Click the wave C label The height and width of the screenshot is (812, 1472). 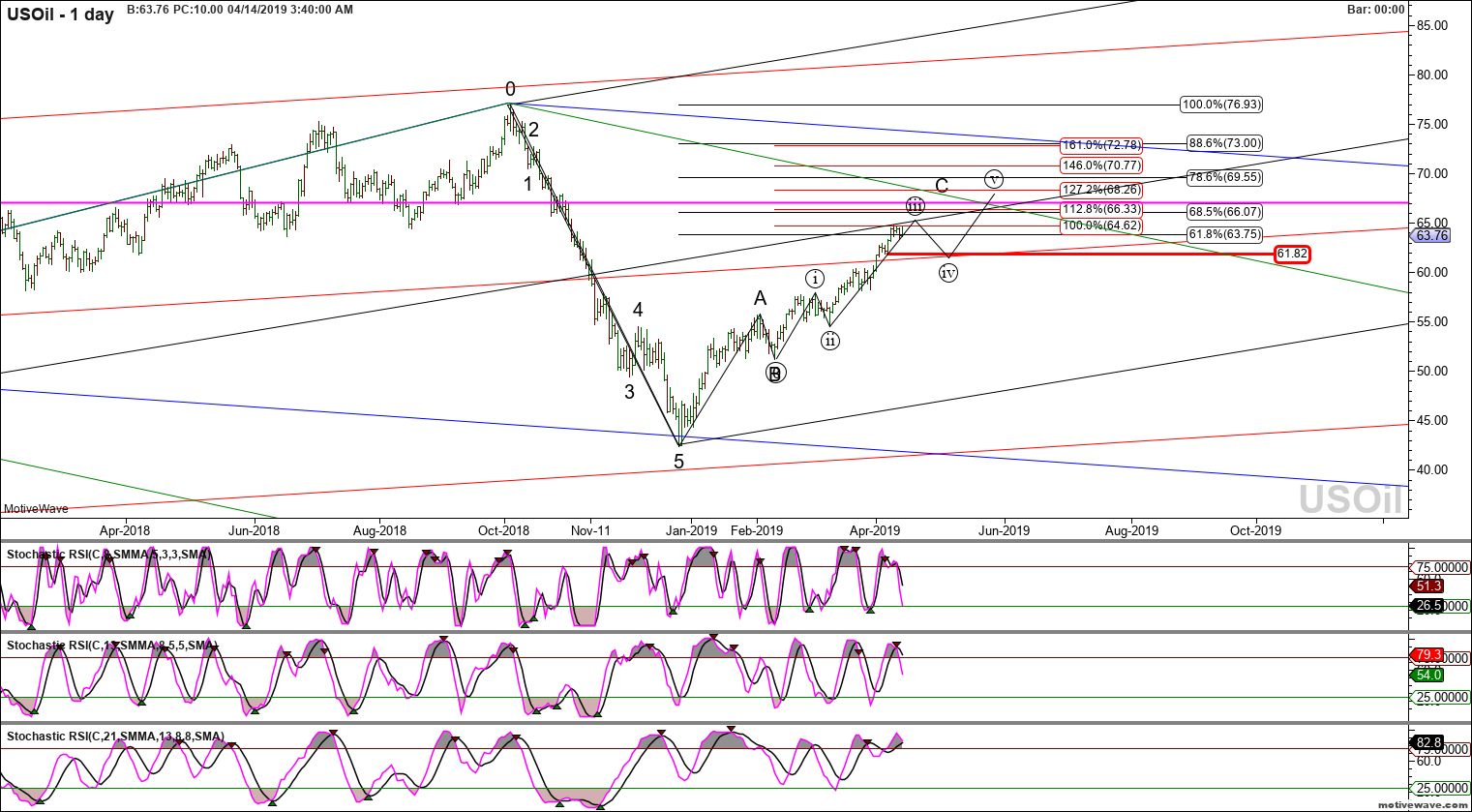pos(942,186)
